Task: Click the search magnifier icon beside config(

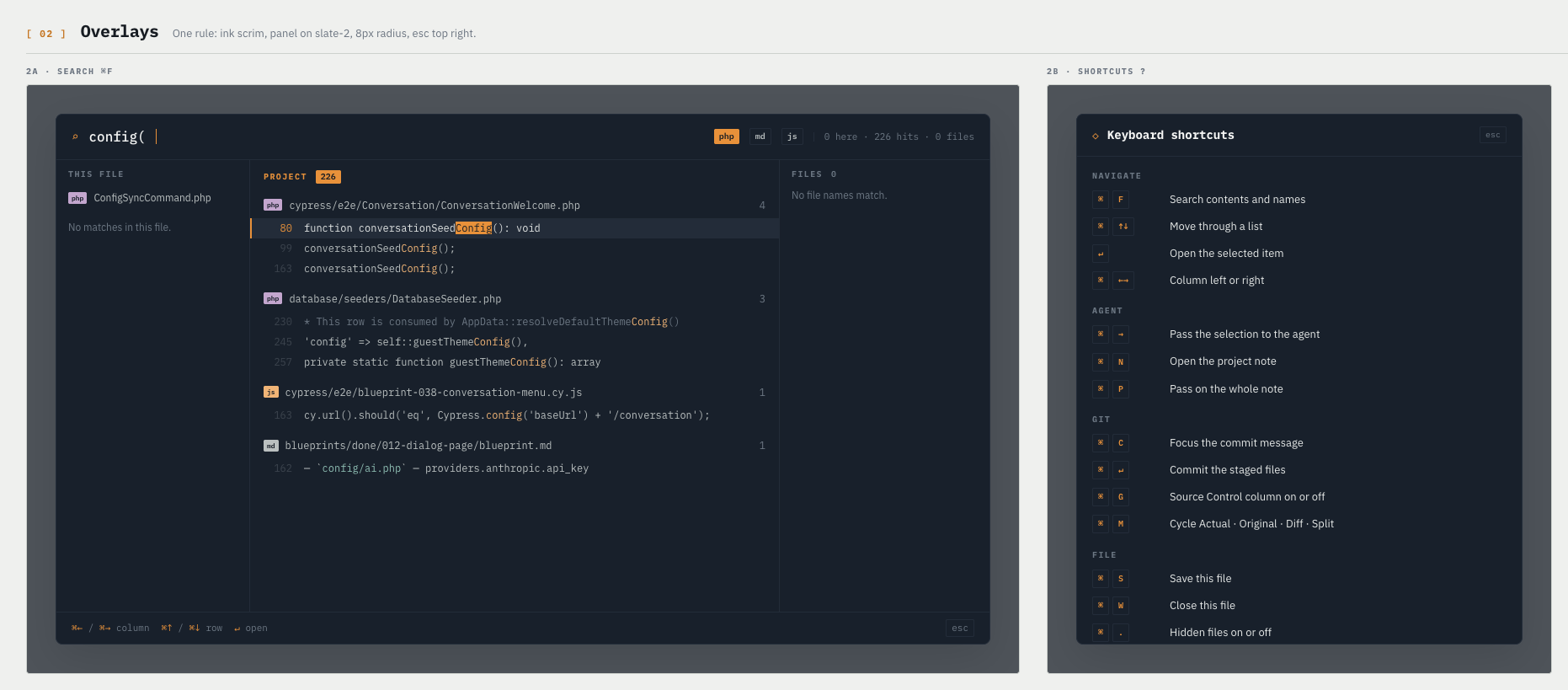Action: click(x=75, y=137)
